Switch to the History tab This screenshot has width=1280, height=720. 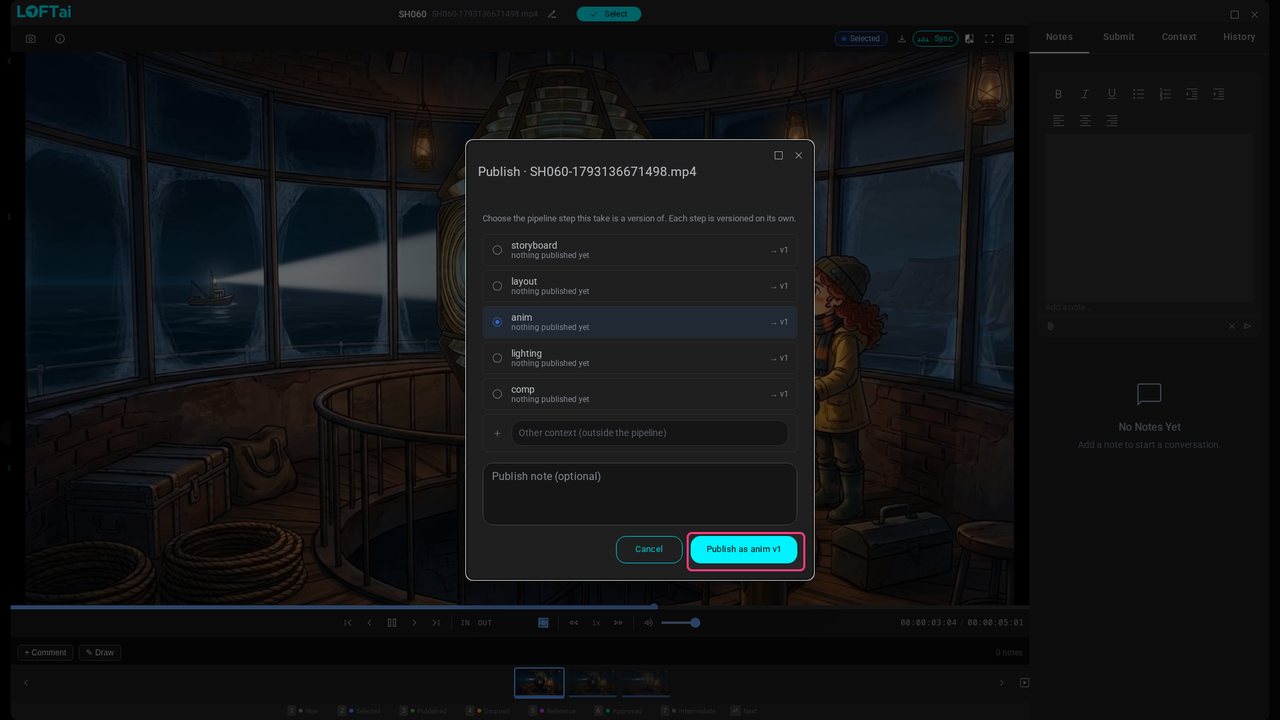(1239, 37)
